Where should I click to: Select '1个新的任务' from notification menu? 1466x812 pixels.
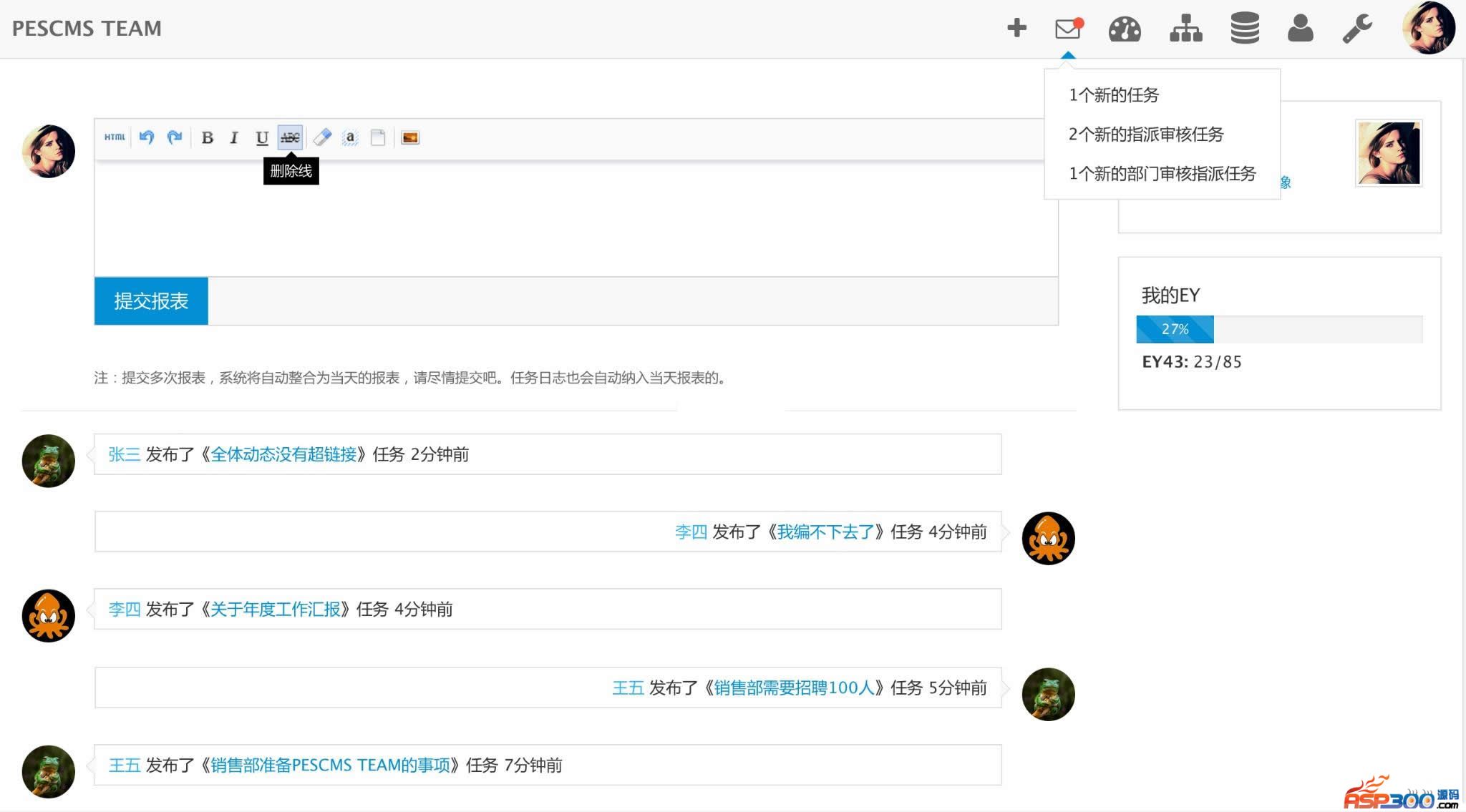[1113, 95]
